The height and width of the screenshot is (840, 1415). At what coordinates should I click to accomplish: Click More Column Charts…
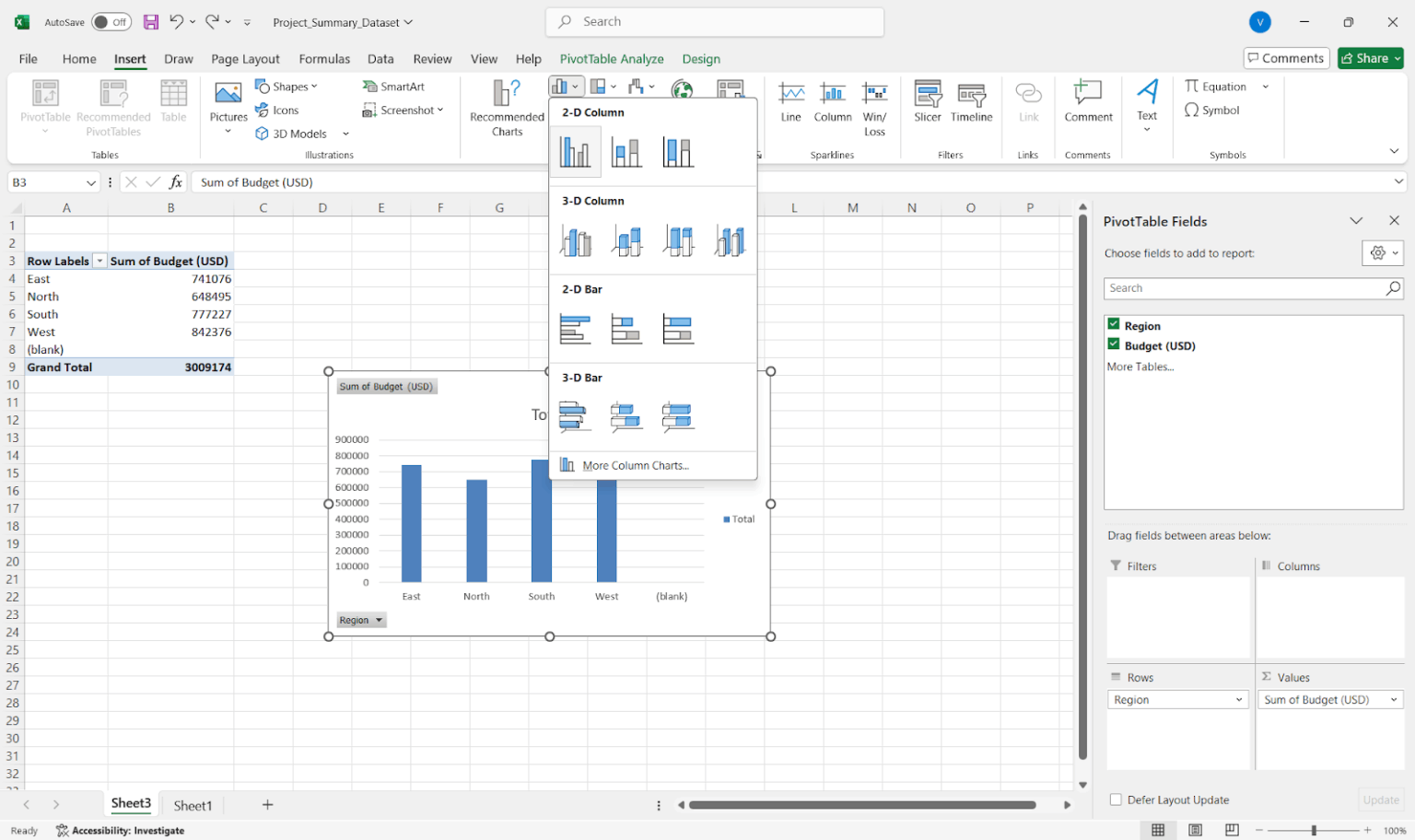pos(635,464)
